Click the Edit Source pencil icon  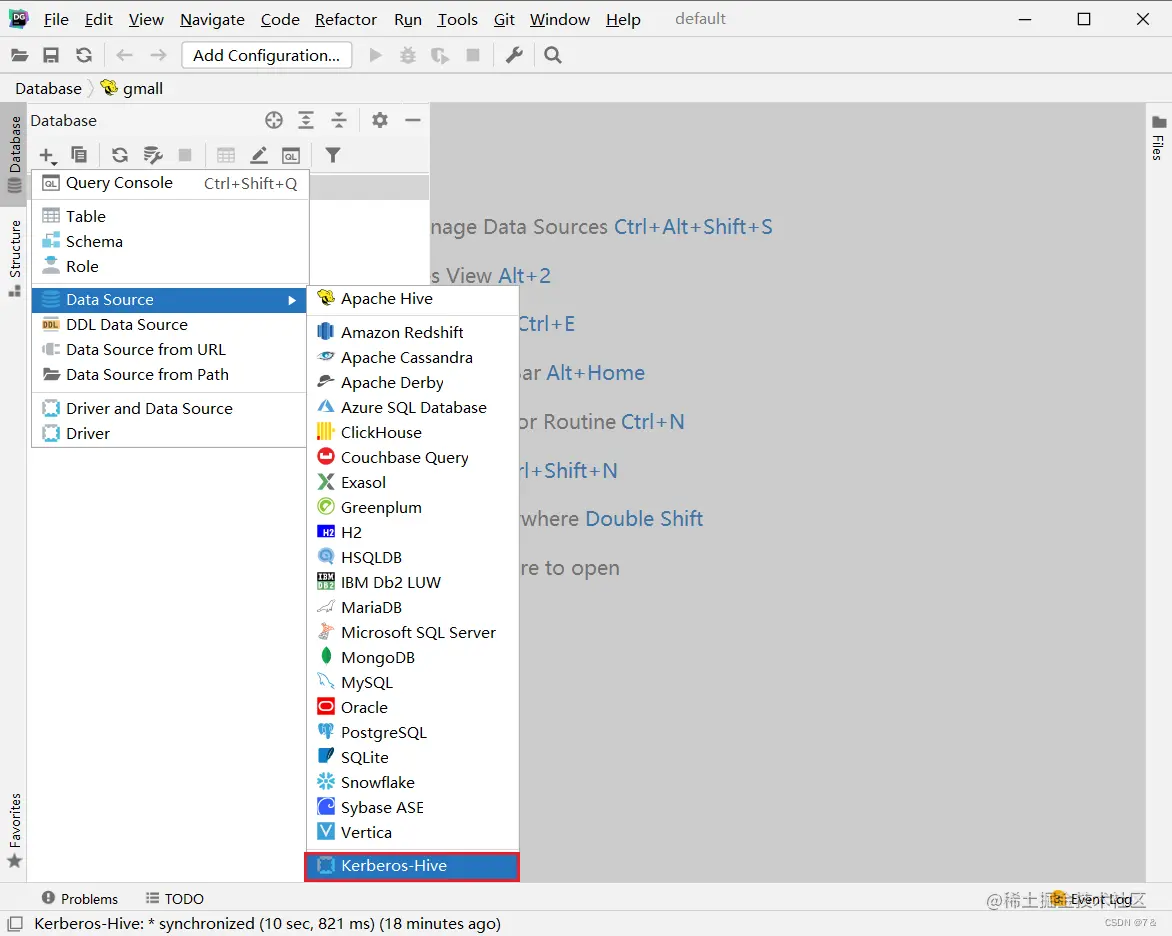[x=259, y=155]
